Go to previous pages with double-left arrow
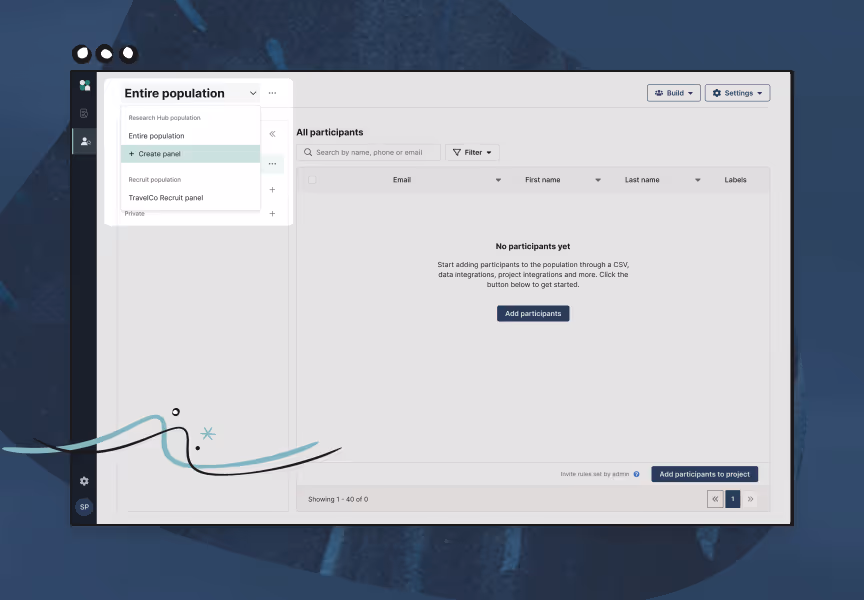 (715, 499)
